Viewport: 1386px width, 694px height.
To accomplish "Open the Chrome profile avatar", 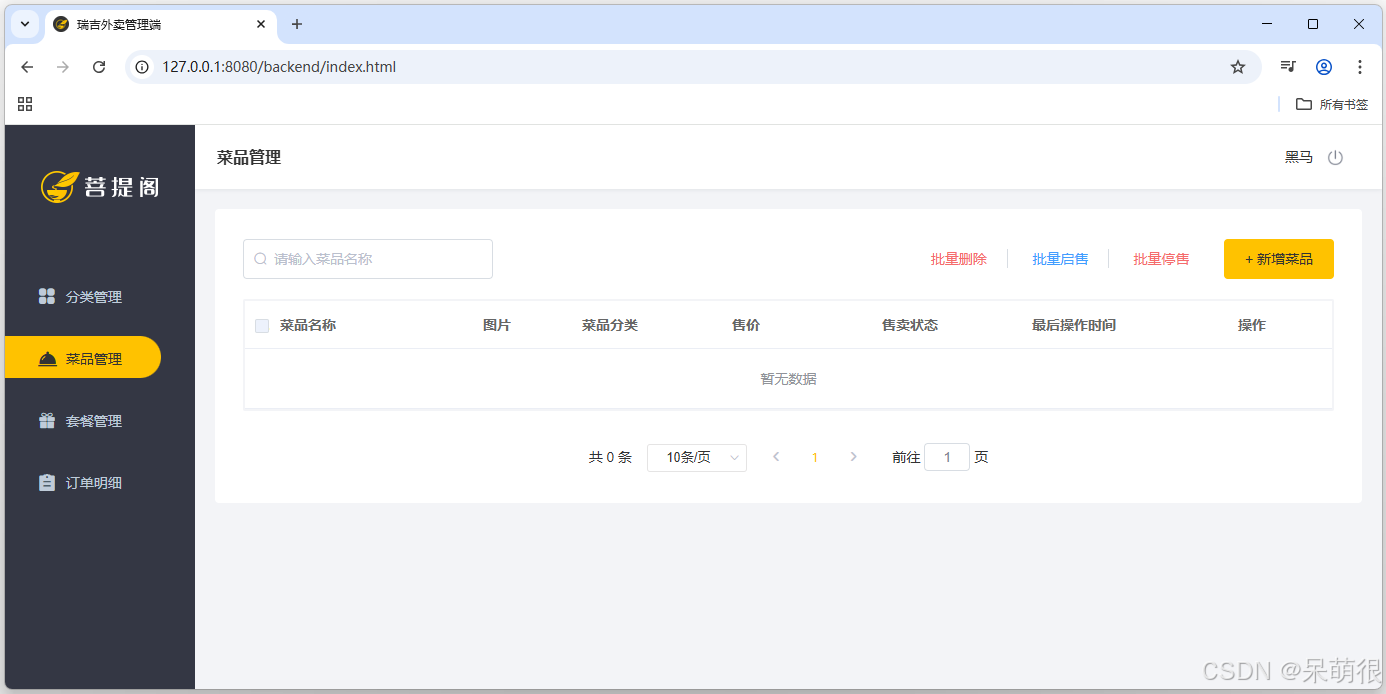I will coord(1324,67).
